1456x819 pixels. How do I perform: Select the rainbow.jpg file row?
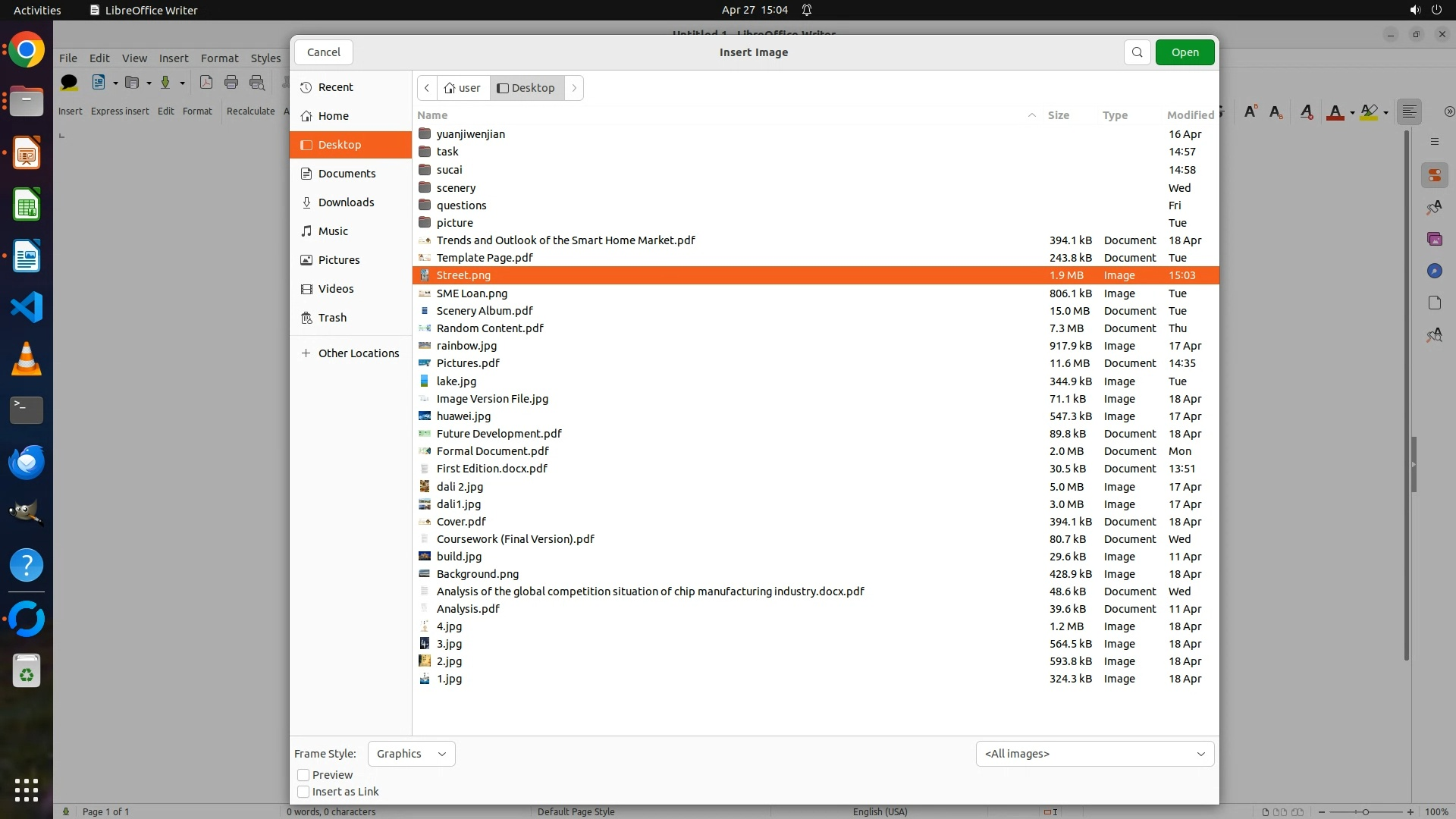(x=466, y=346)
